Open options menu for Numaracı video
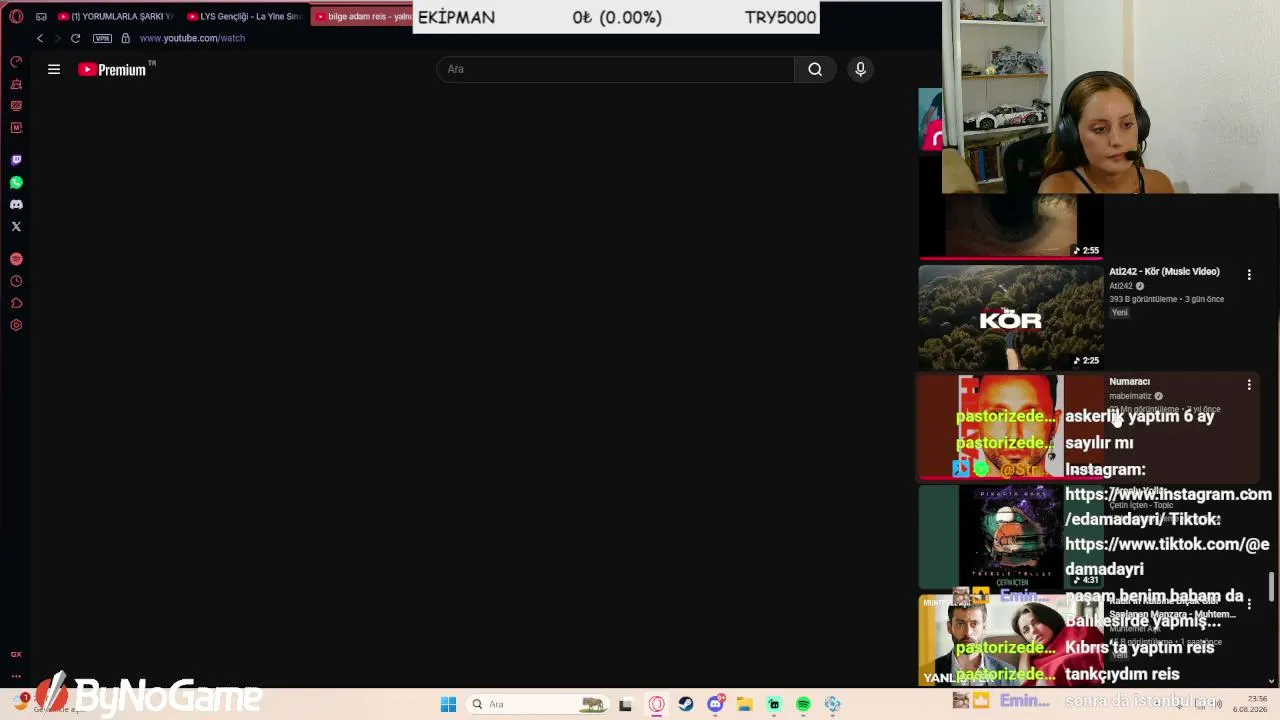Viewport: 1280px width, 720px height. pyautogui.click(x=1249, y=384)
